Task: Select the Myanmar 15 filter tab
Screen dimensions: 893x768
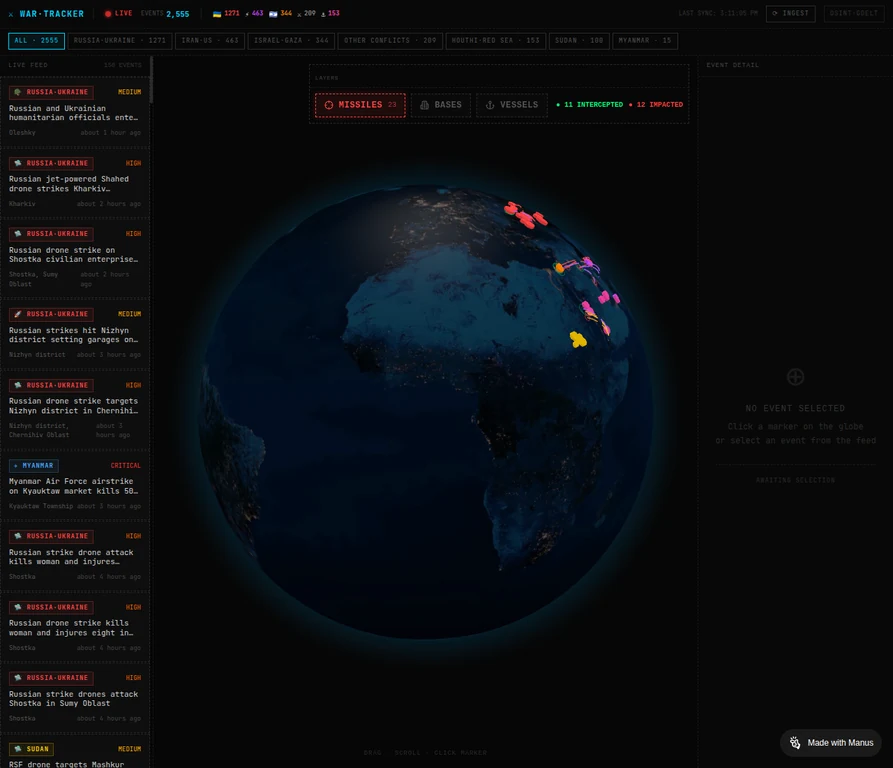Action: point(645,40)
